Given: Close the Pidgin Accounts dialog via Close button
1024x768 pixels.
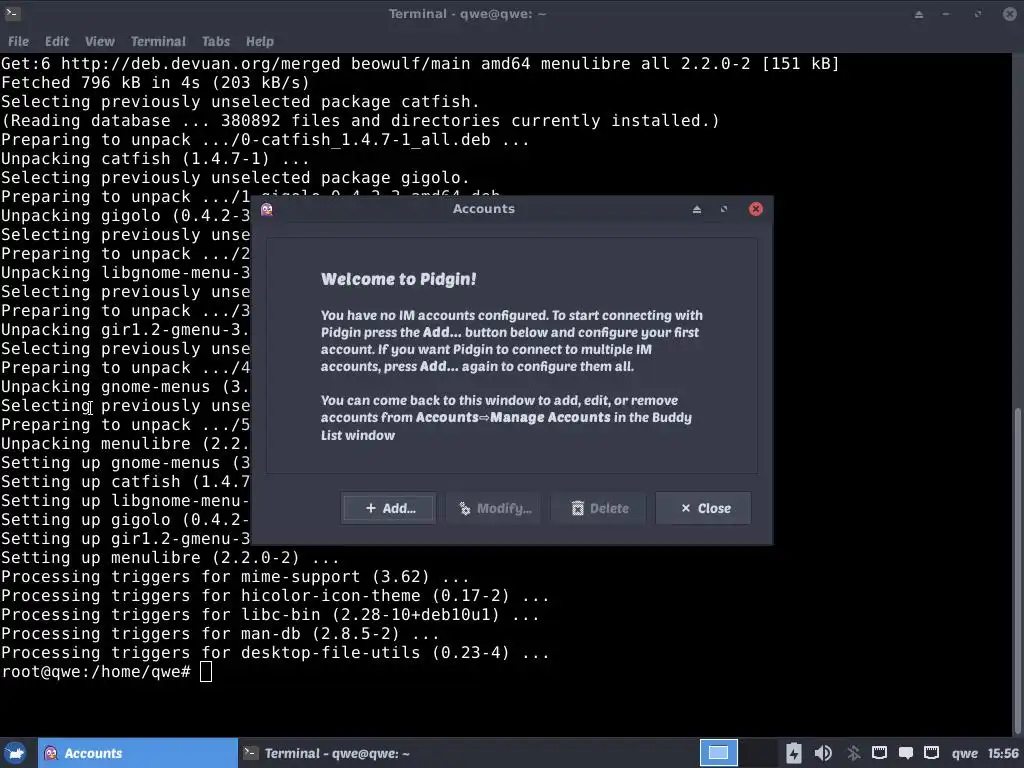Looking at the screenshot, I should [704, 508].
